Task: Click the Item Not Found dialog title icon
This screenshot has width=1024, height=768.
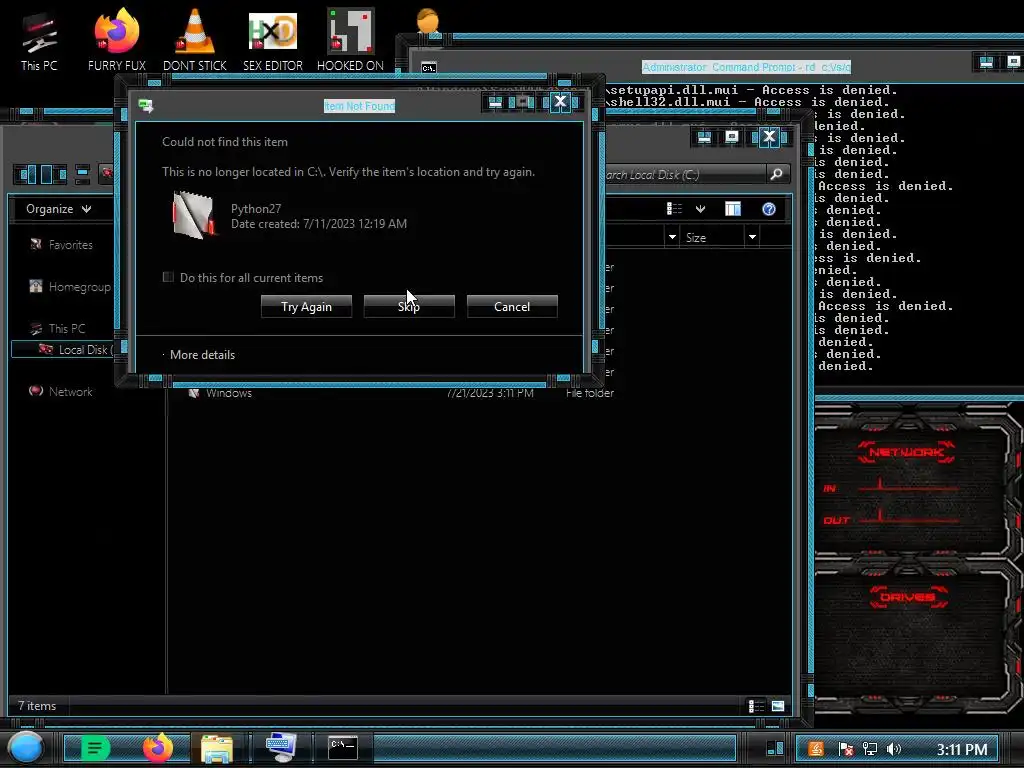Action: (146, 106)
